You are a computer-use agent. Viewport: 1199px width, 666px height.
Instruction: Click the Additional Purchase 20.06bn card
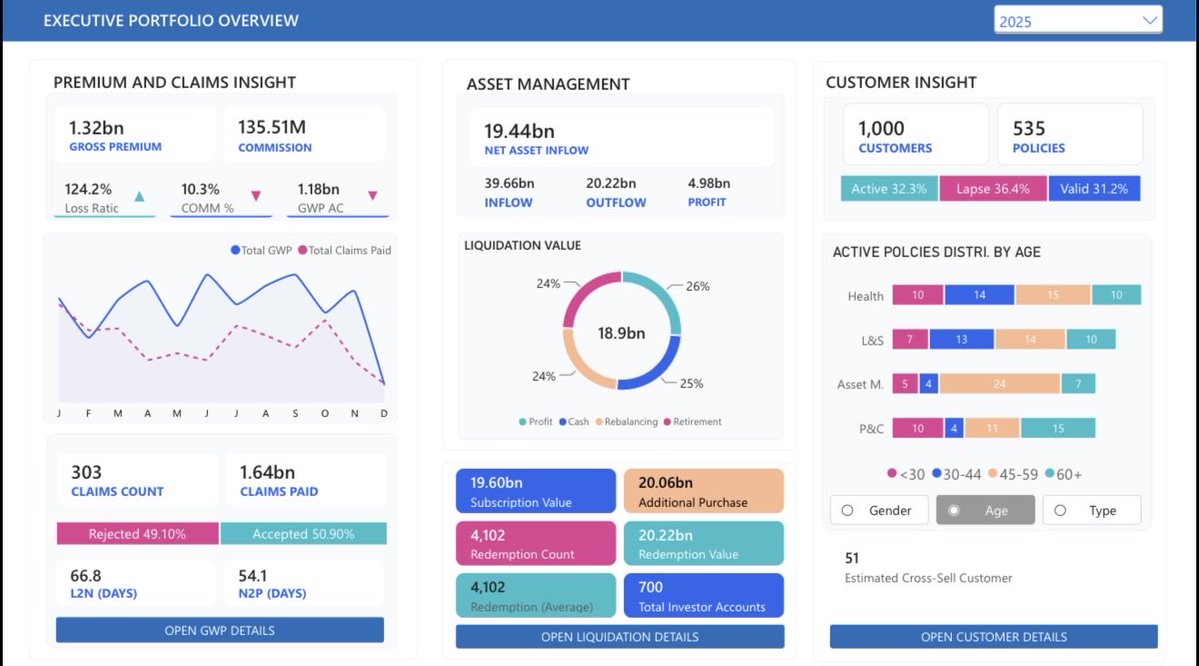[703, 491]
